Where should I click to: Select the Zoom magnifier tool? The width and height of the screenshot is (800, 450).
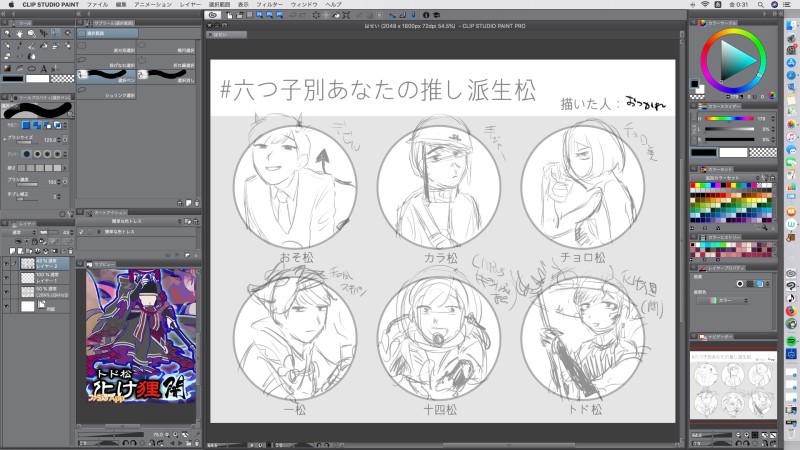(x=8, y=34)
